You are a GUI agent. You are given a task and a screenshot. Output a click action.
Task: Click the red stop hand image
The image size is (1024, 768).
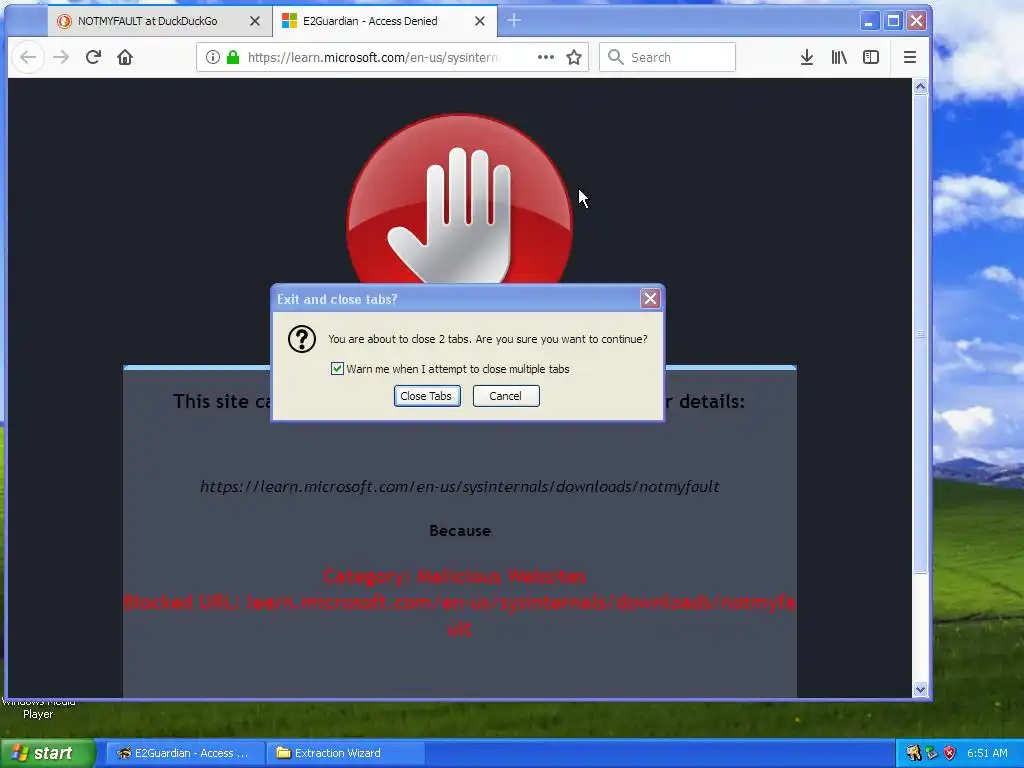click(459, 200)
